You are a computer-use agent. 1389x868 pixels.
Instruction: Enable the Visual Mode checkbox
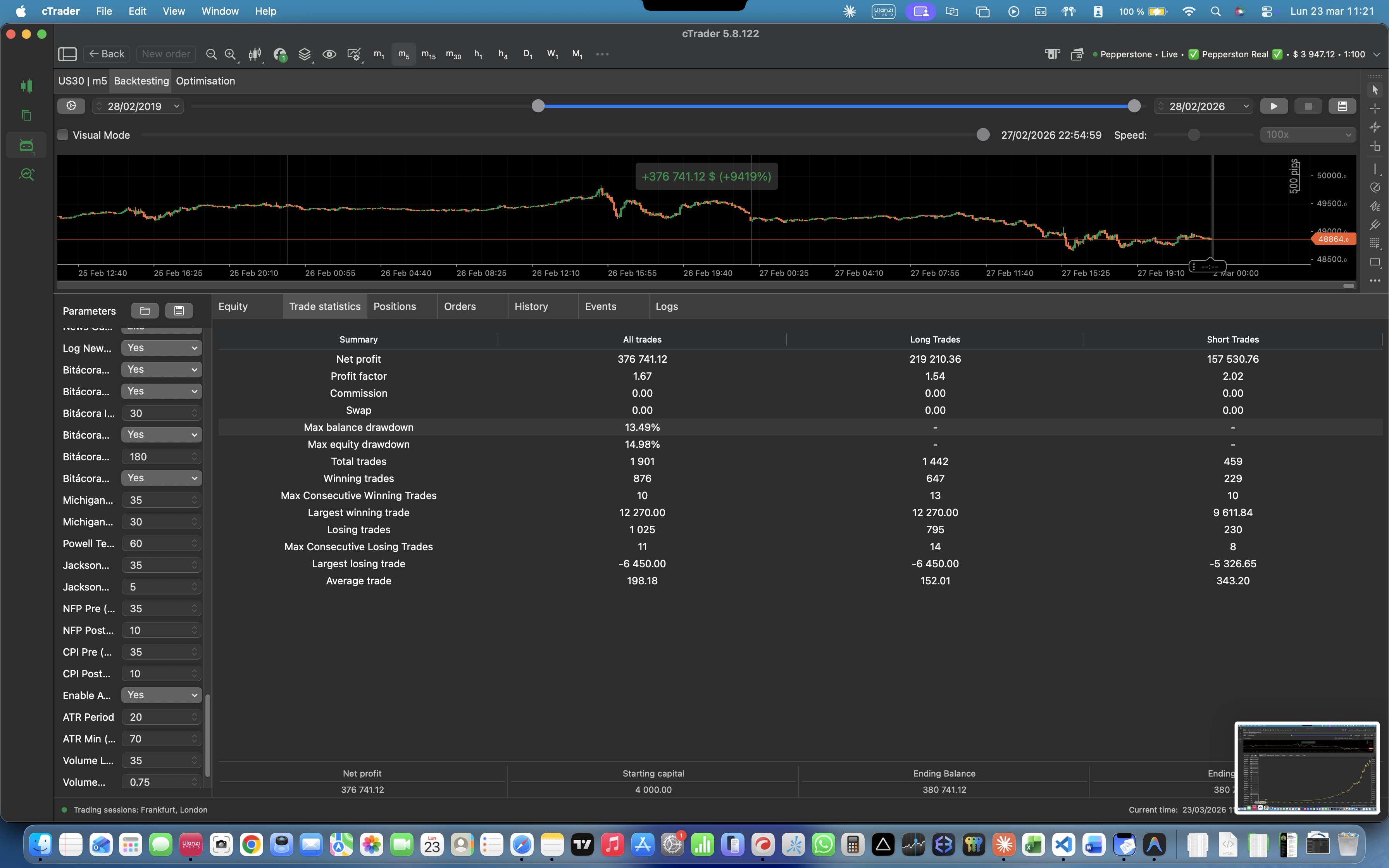63,135
